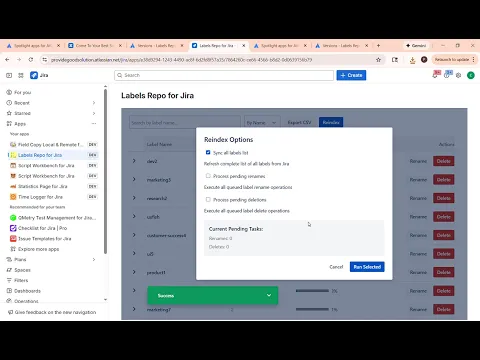Click site information icon in address bar
Viewport: 480px width, 360px height.
click(x=44, y=60)
